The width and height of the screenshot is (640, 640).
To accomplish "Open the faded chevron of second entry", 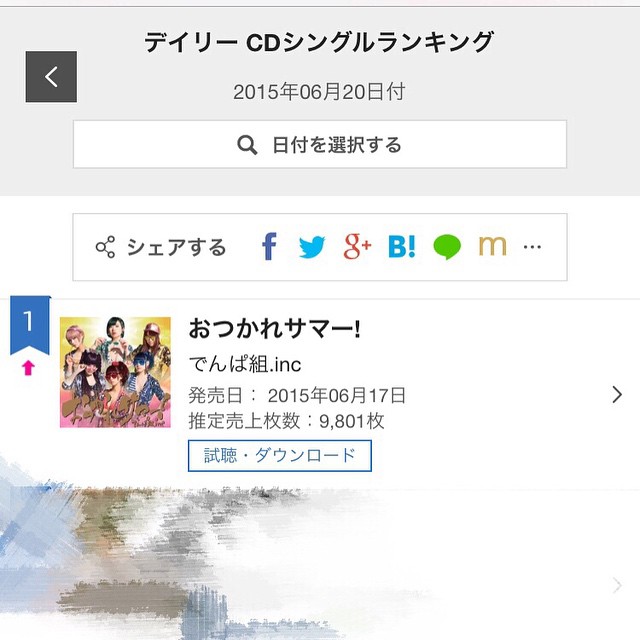I will click(616, 585).
